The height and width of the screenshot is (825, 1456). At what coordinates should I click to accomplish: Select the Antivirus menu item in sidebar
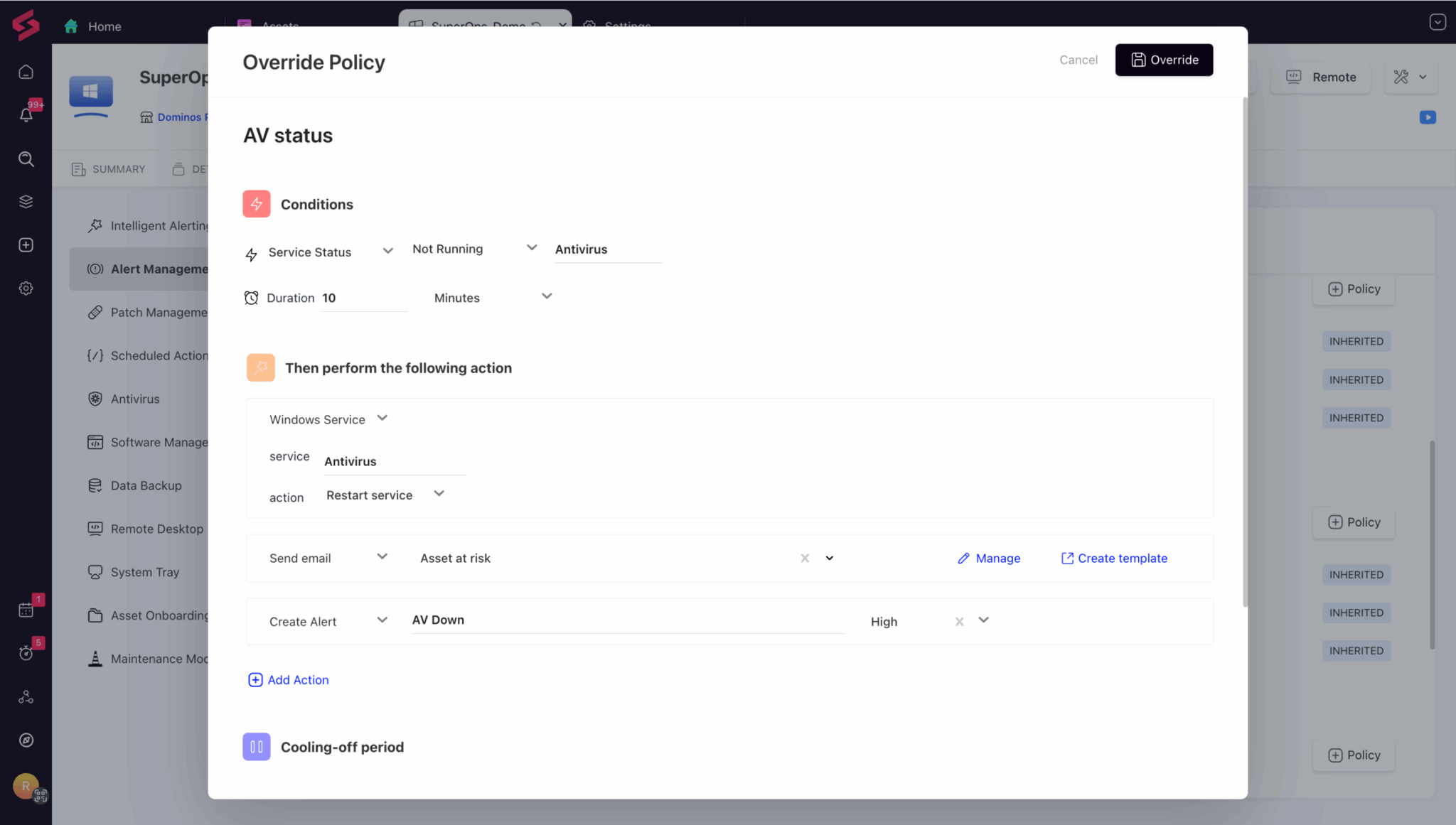(135, 399)
